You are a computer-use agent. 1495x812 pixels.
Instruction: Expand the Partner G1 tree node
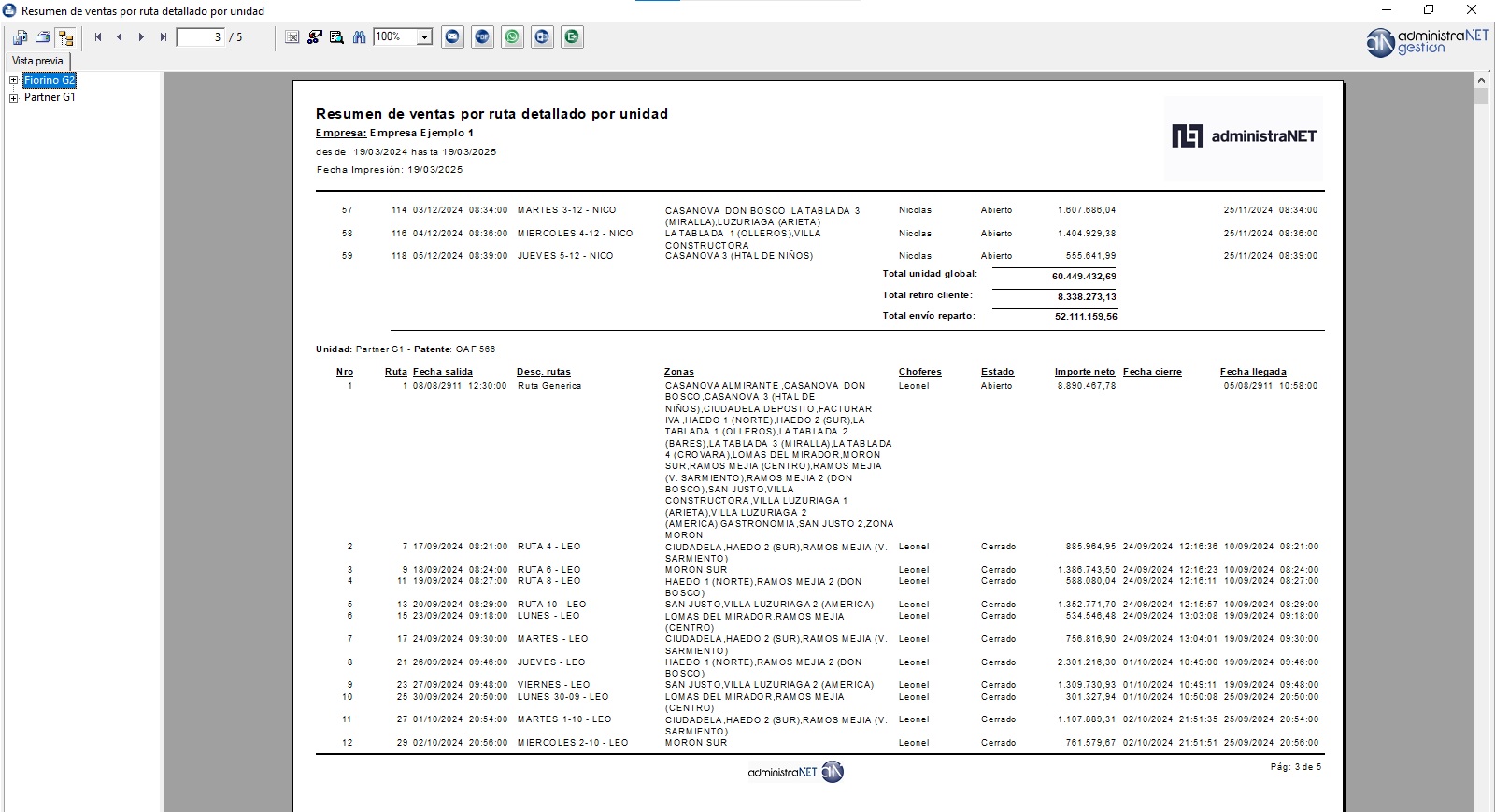tap(14, 97)
